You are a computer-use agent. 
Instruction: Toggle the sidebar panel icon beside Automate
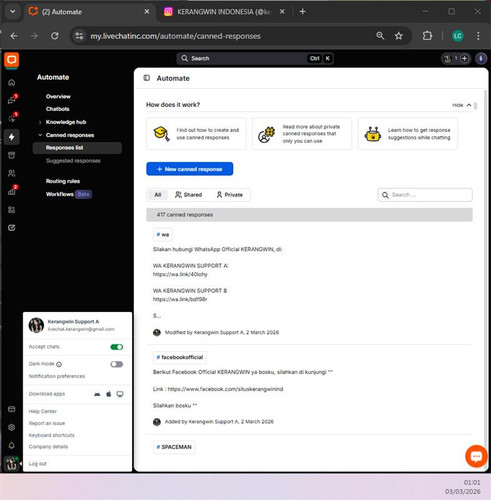tap(147, 78)
